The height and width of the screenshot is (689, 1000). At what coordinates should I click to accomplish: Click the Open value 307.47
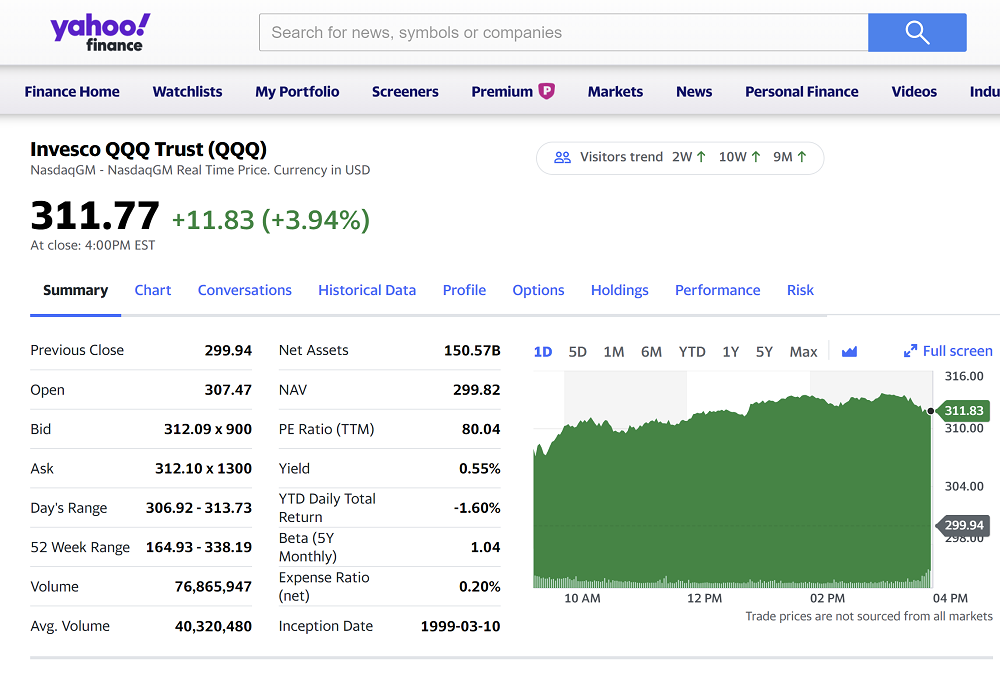click(228, 390)
